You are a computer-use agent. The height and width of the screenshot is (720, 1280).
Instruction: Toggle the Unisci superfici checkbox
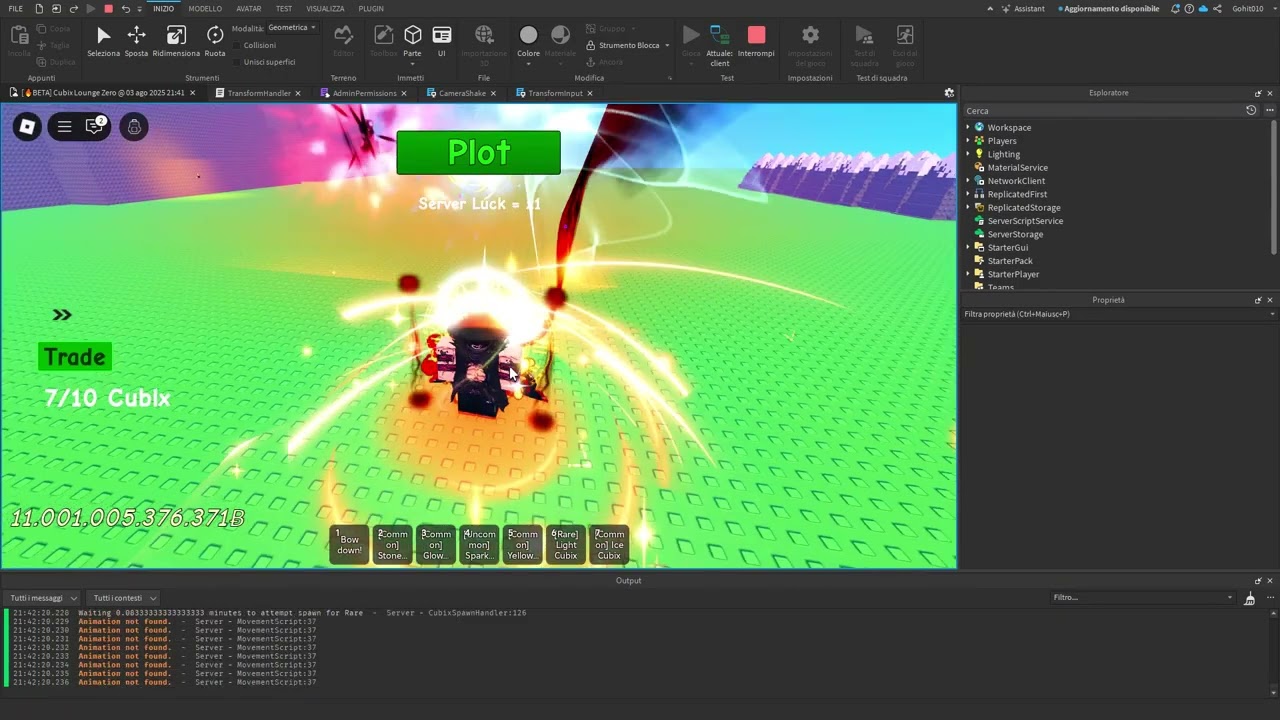pos(236,62)
